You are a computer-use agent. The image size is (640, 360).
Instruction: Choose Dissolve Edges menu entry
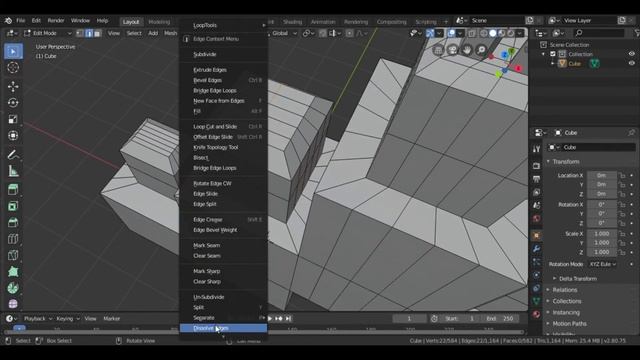pyautogui.click(x=223, y=328)
